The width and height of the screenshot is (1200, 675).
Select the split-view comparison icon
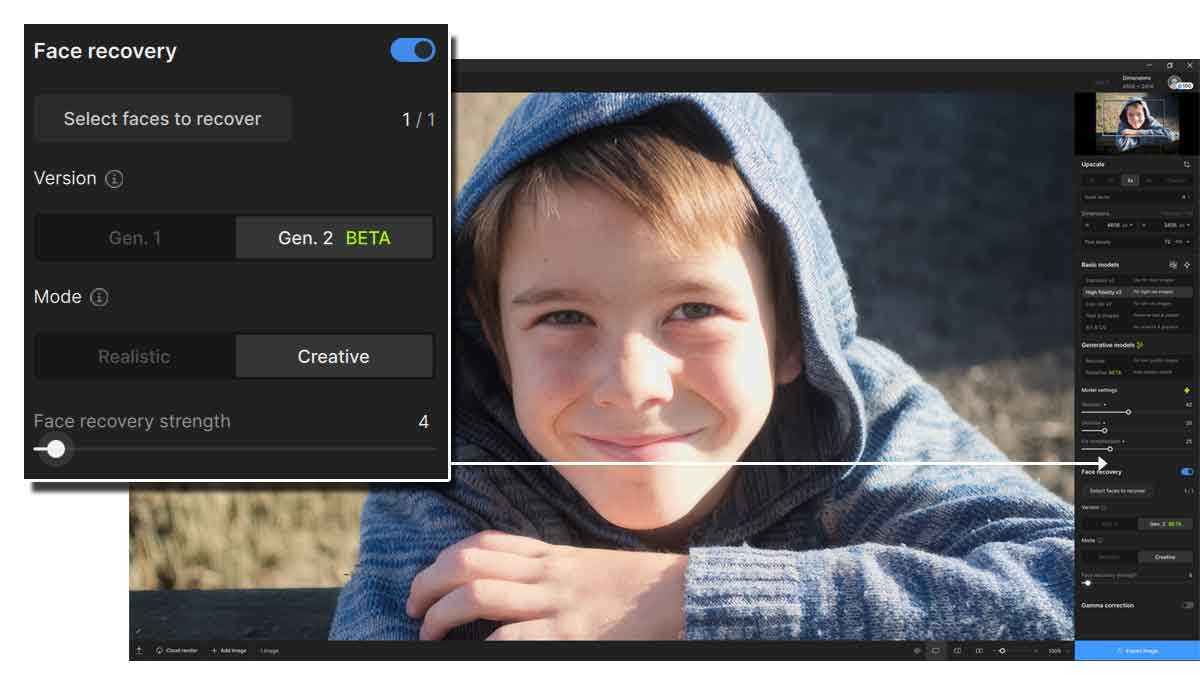point(958,650)
